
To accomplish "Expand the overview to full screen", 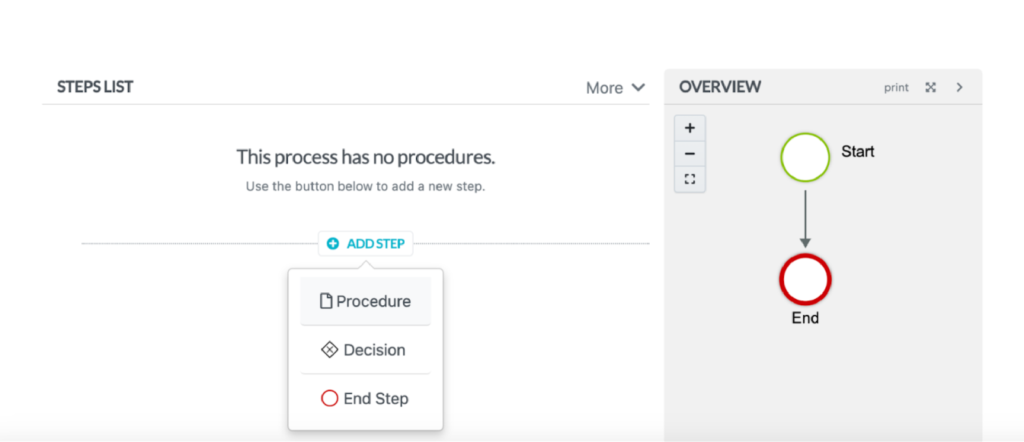I will coord(930,88).
